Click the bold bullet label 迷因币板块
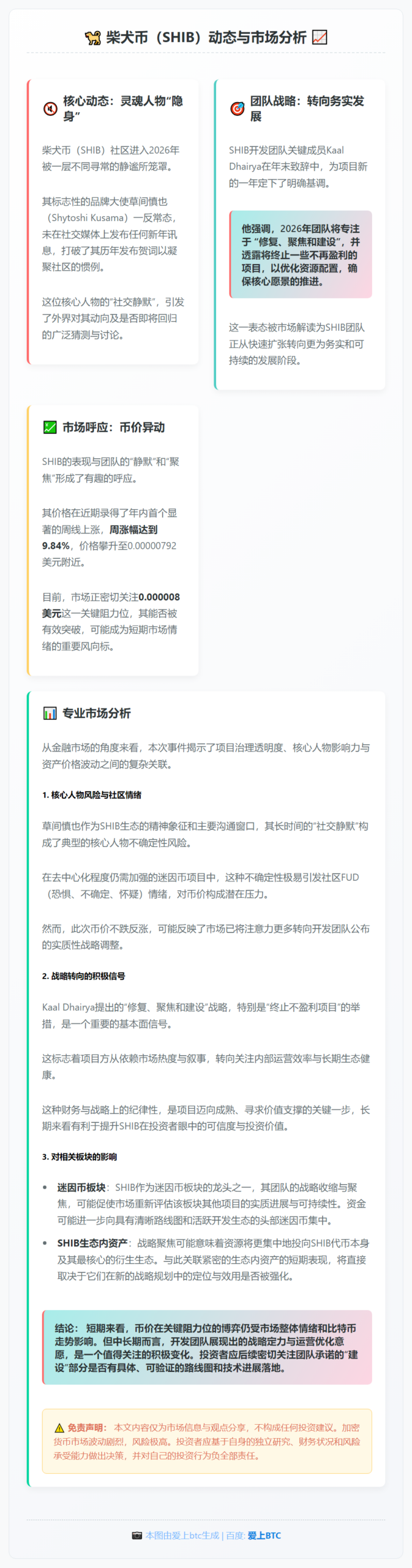412x1568 pixels. tap(81, 1187)
